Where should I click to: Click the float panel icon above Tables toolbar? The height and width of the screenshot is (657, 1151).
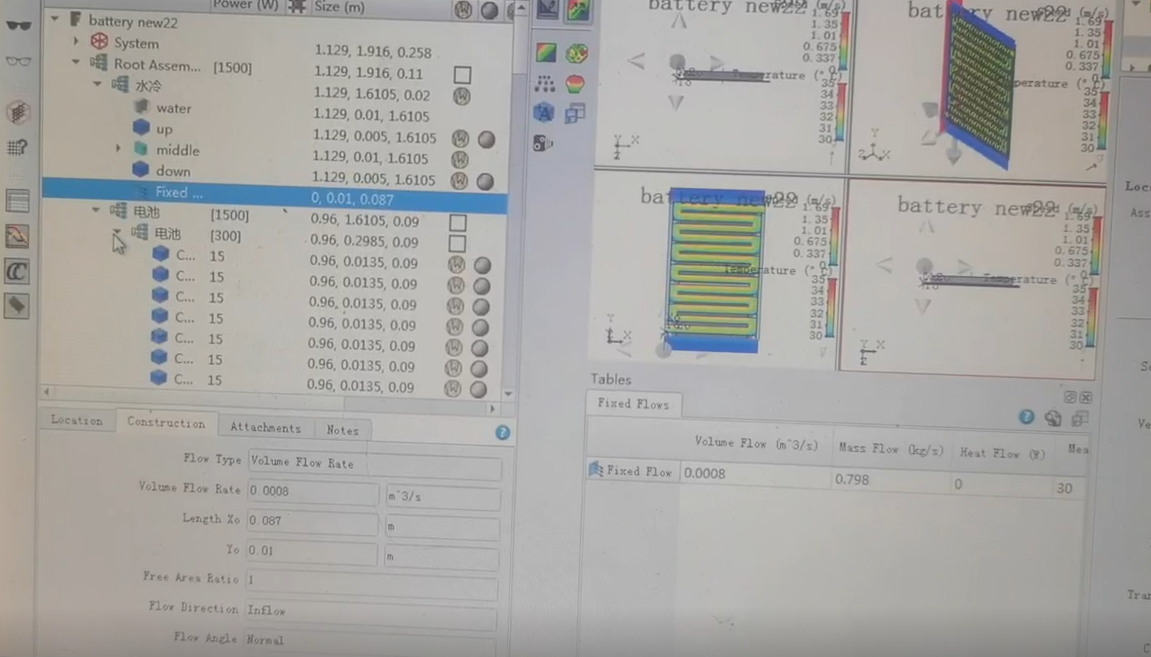click(1070, 397)
